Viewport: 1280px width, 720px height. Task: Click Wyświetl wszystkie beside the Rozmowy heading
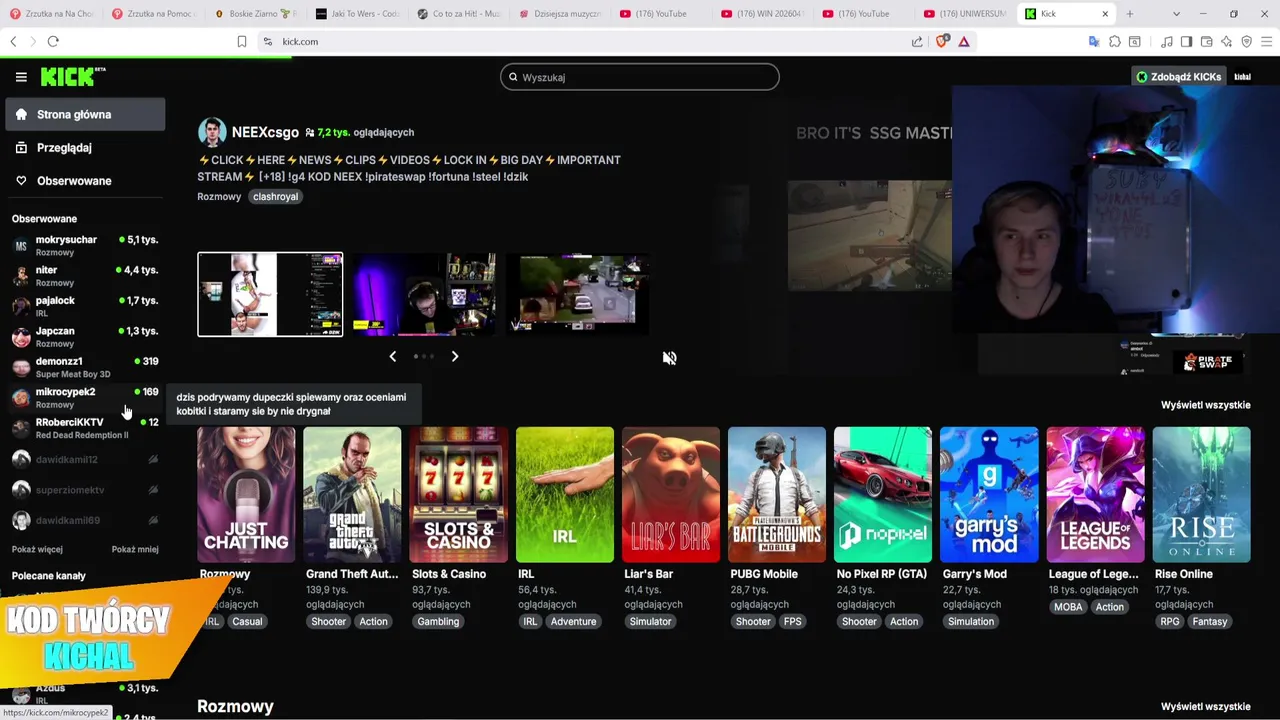coord(1205,706)
